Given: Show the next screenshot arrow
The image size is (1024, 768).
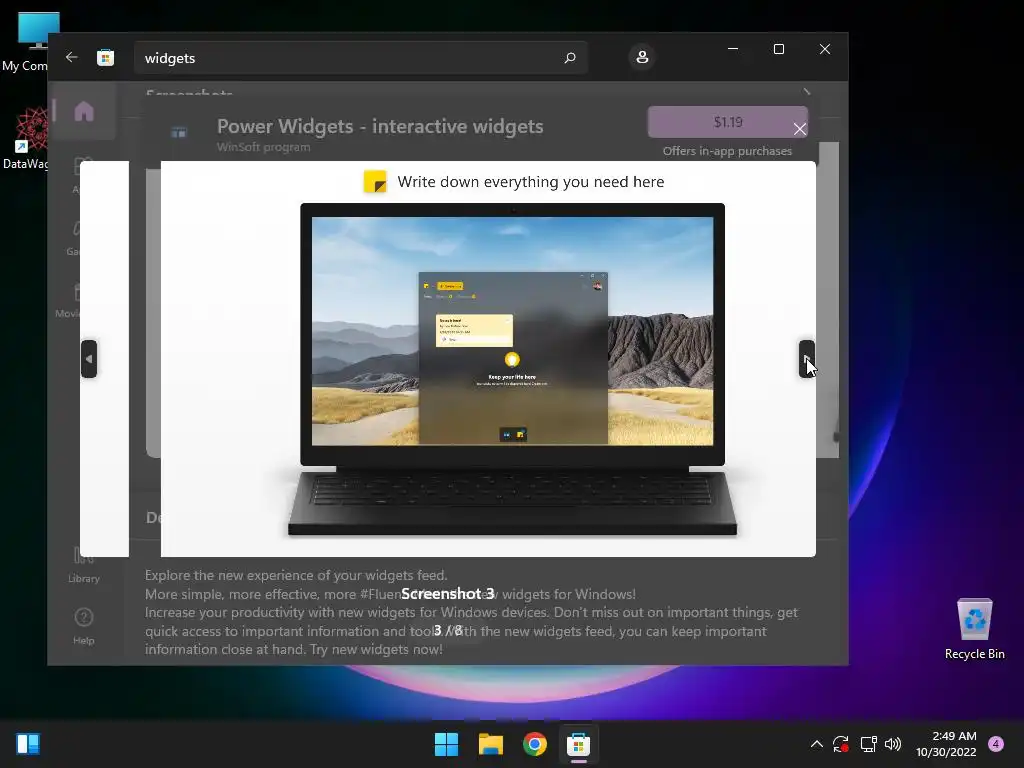Looking at the screenshot, I should coord(807,359).
